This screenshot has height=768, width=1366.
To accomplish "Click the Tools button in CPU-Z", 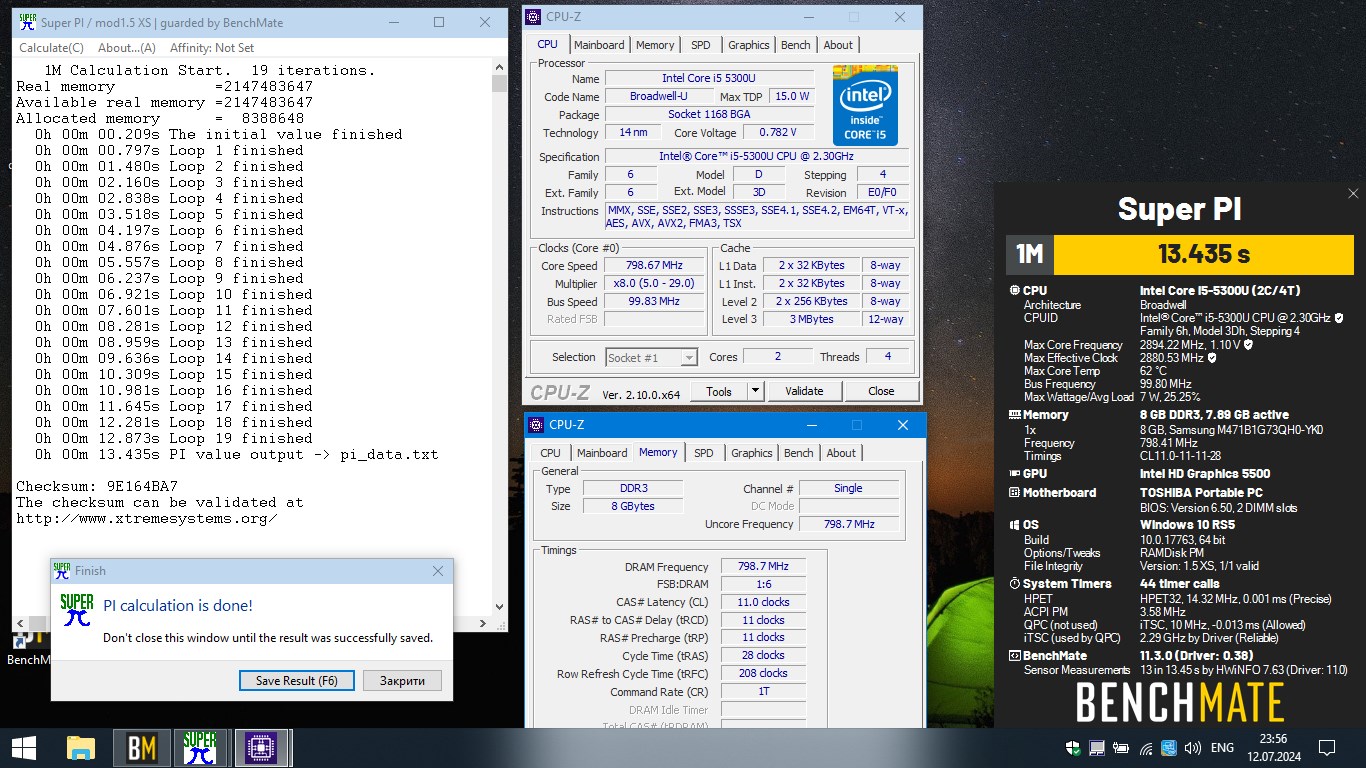I will [719, 391].
